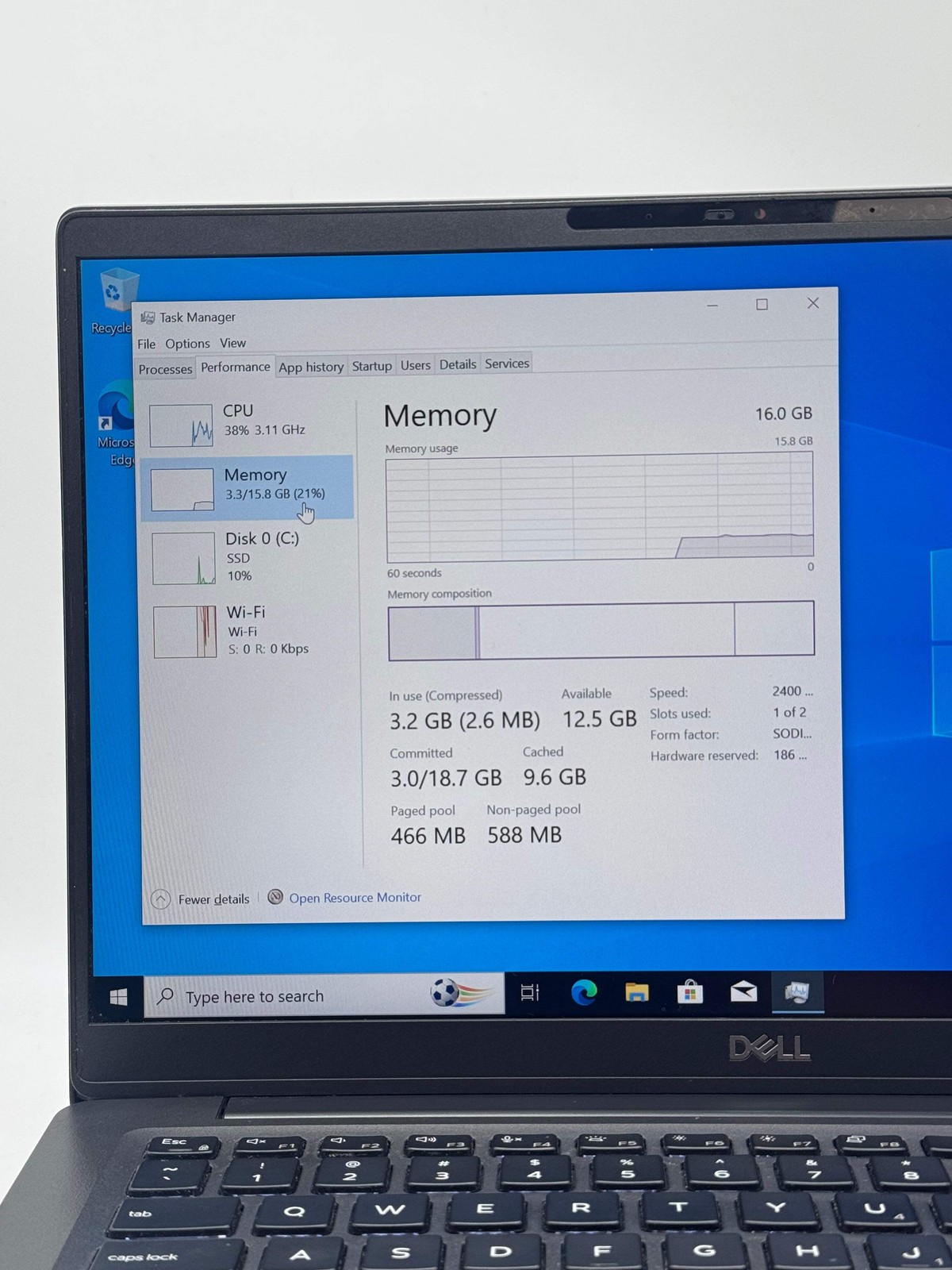This screenshot has width=952, height=1270.
Task: Click the Available value 12.5 GB
Action: click(x=599, y=719)
